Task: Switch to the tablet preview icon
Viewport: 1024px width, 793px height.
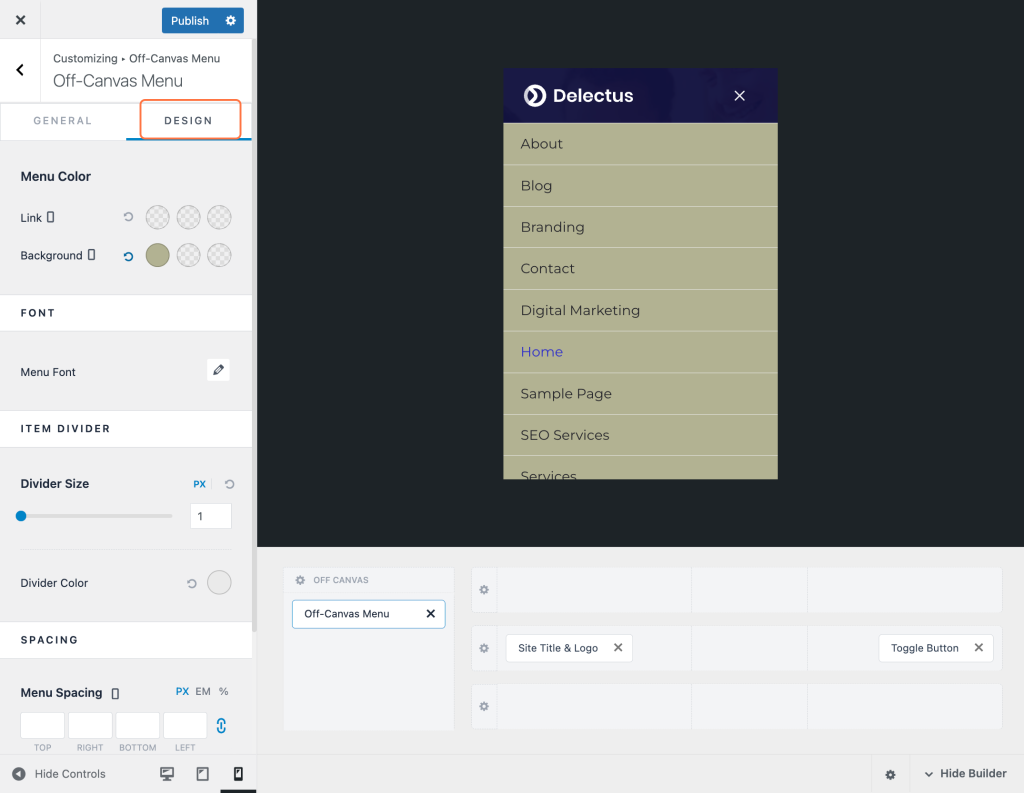Action: pos(202,774)
